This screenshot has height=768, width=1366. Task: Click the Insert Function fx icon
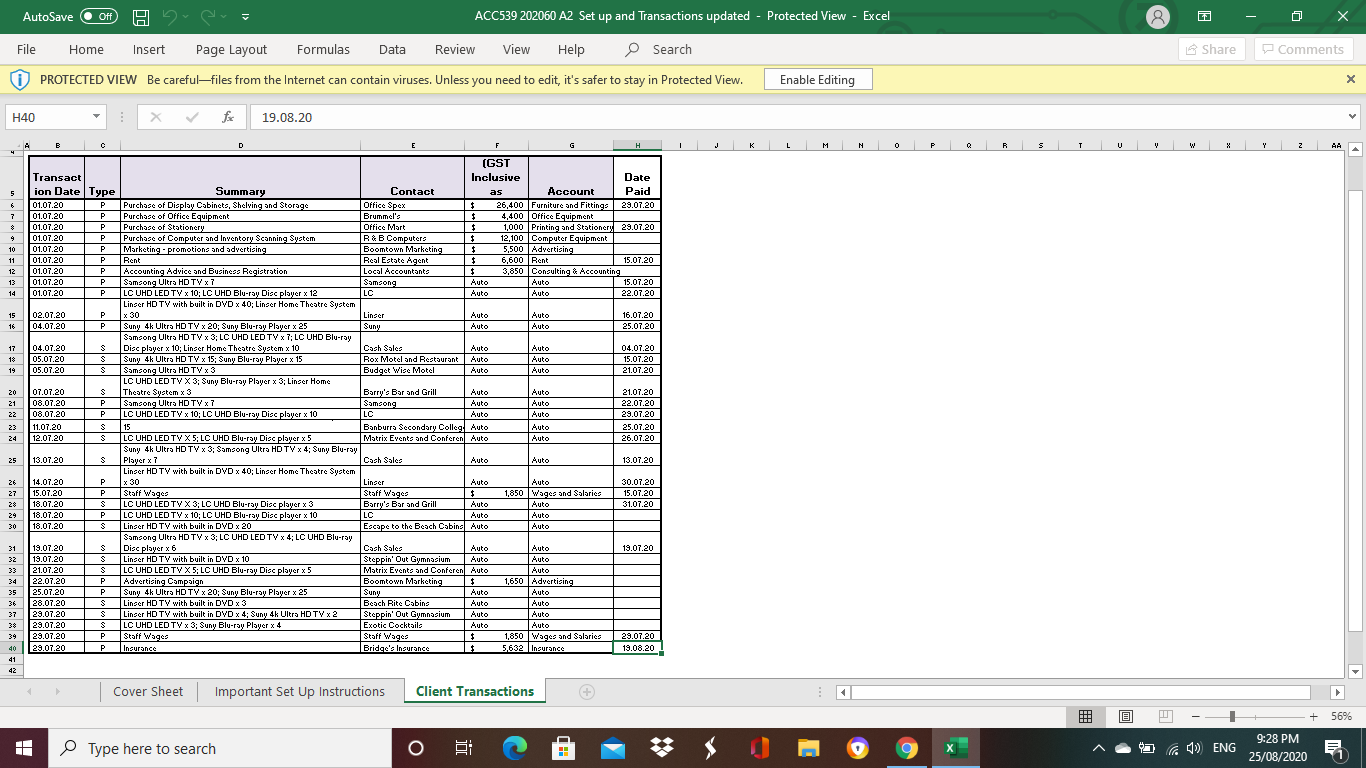point(228,117)
